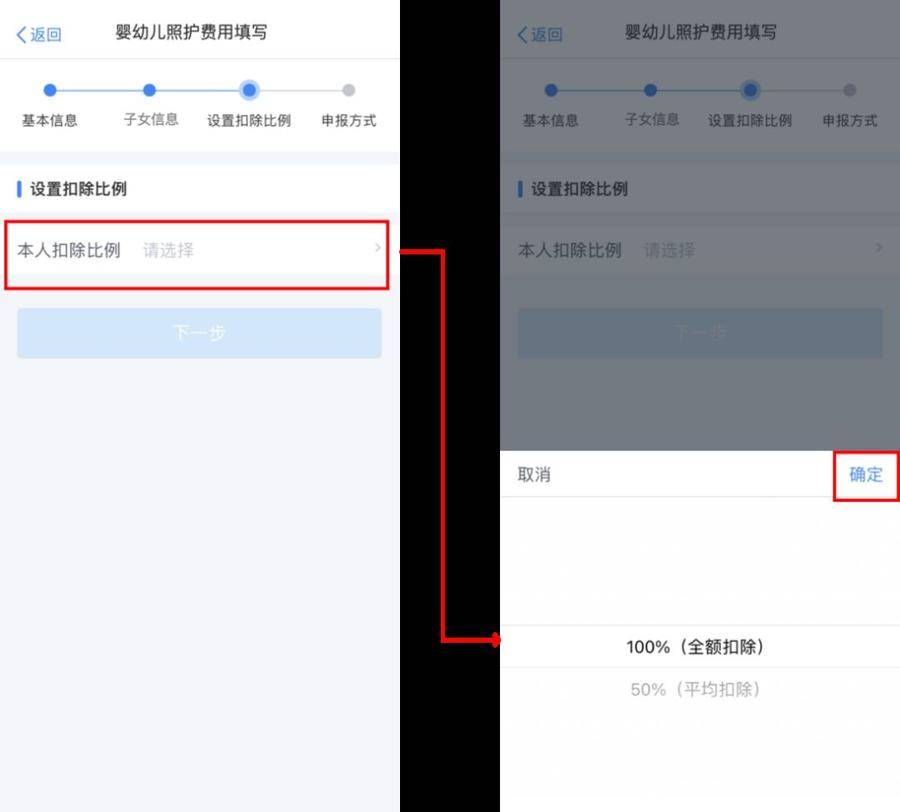Viewport: 900px width, 812px height.
Task: Tap the highlighted 设置扣除比例 step circle
Action: pyautogui.click(x=248, y=89)
